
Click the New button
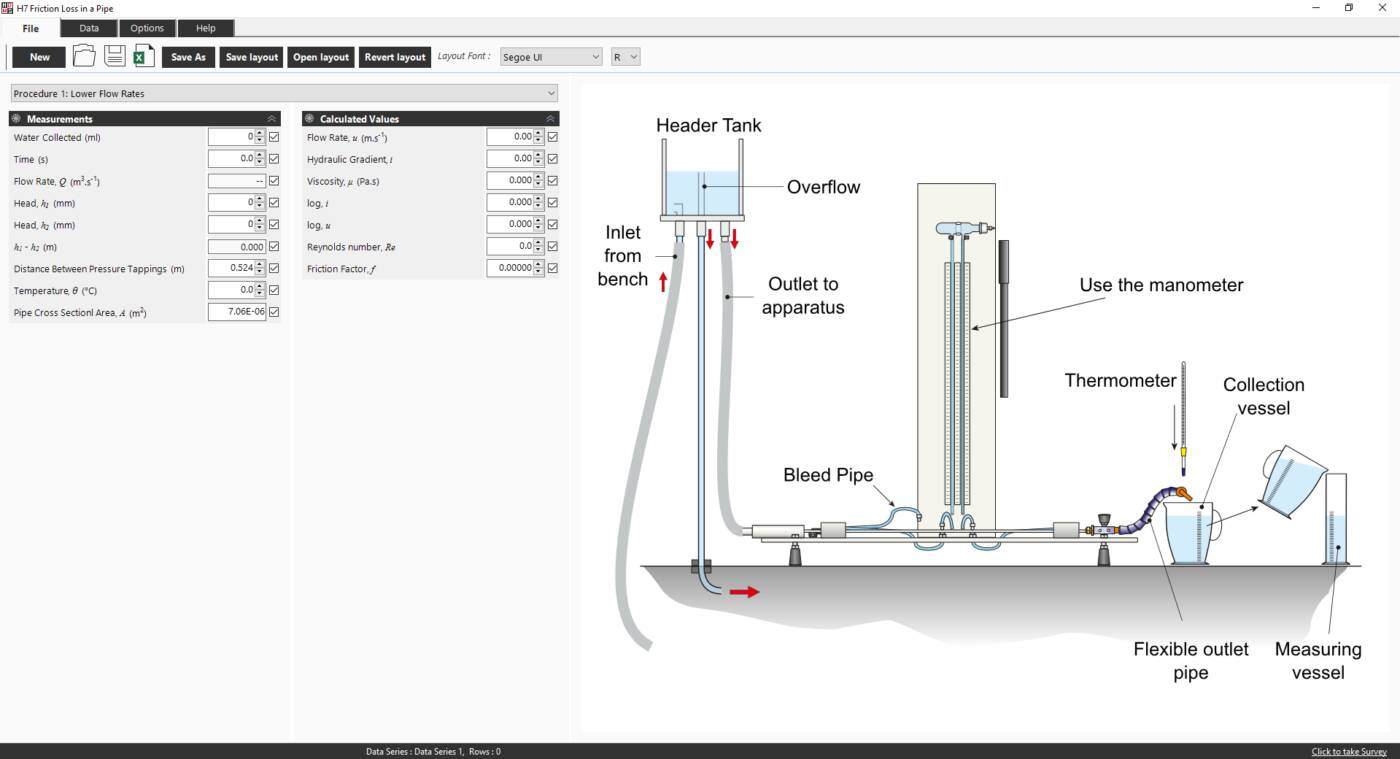[39, 57]
